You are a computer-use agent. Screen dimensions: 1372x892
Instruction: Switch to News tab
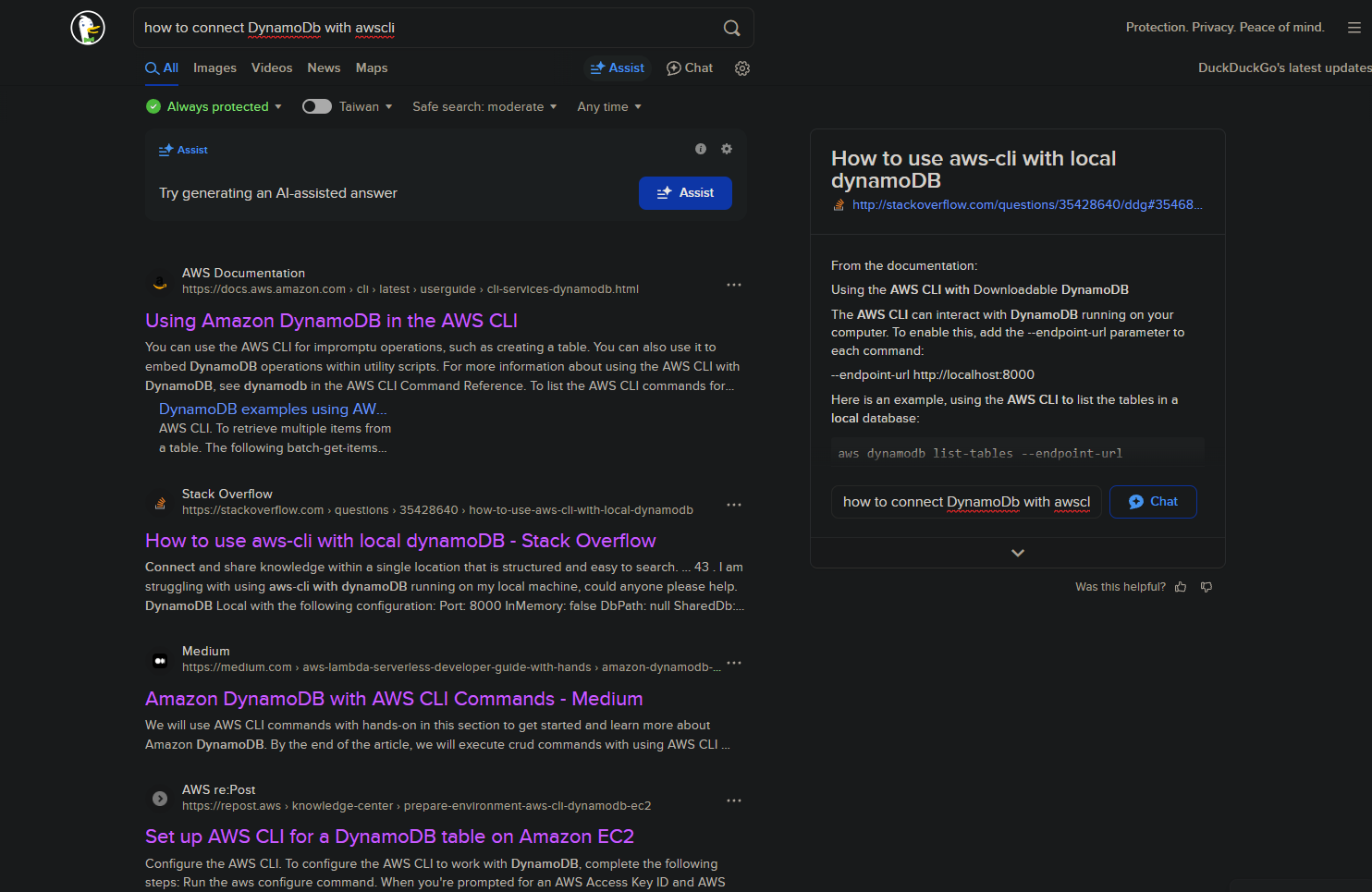pyautogui.click(x=324, y=68)
